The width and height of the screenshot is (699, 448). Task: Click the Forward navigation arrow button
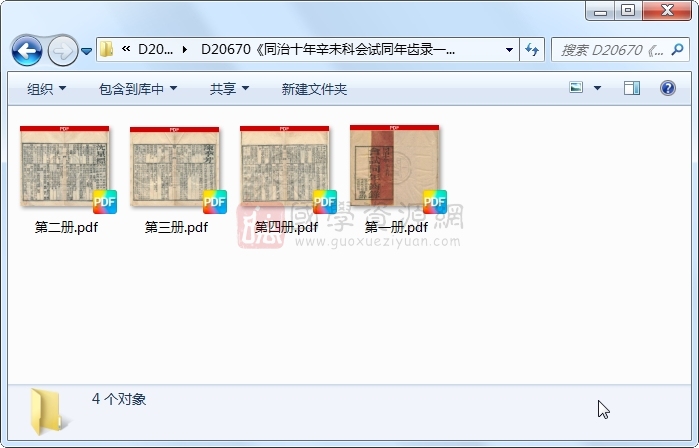coord(61,49)
